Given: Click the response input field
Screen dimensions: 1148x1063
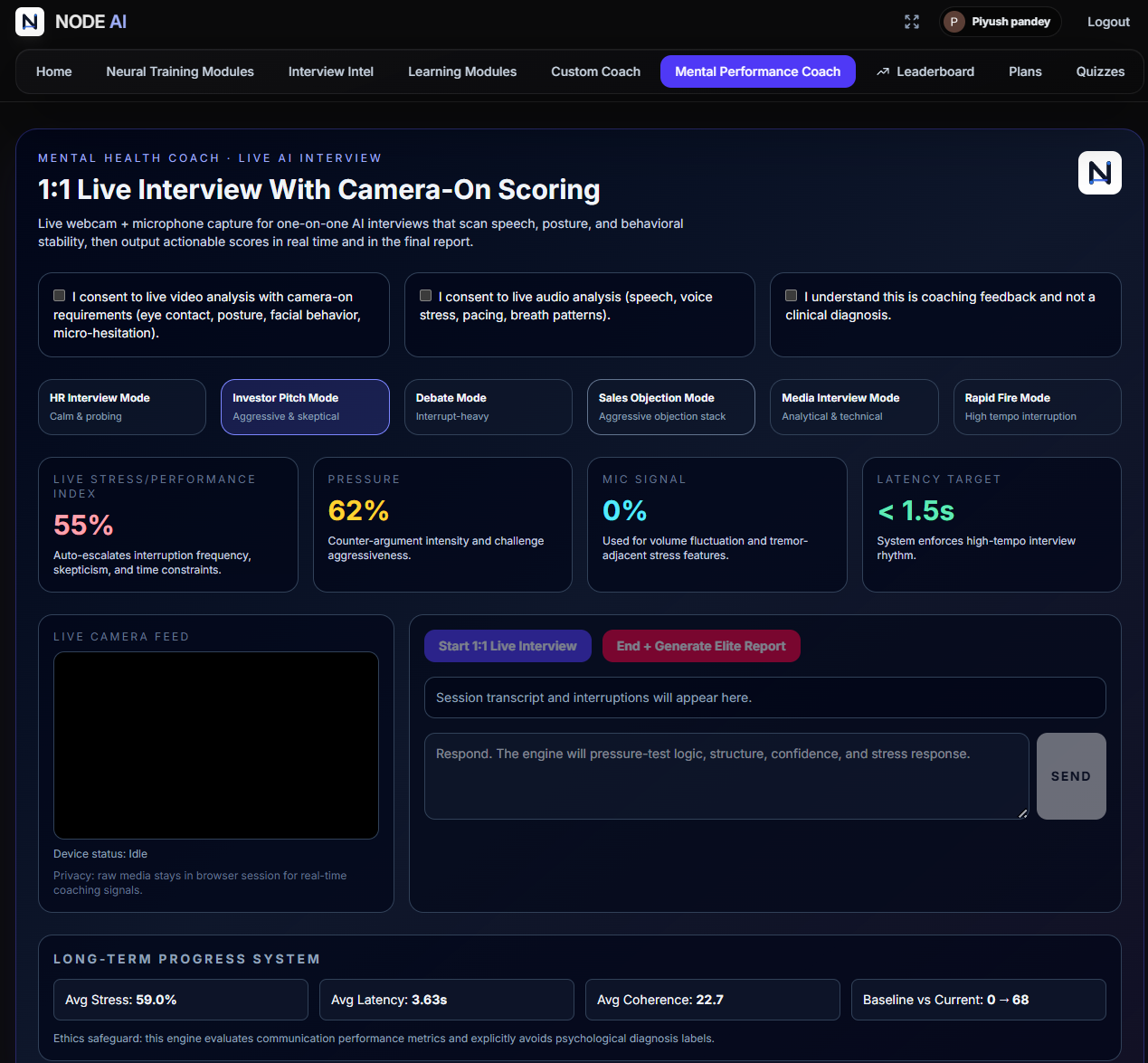Looking at the screenshot, I should [x=724, y=775].
